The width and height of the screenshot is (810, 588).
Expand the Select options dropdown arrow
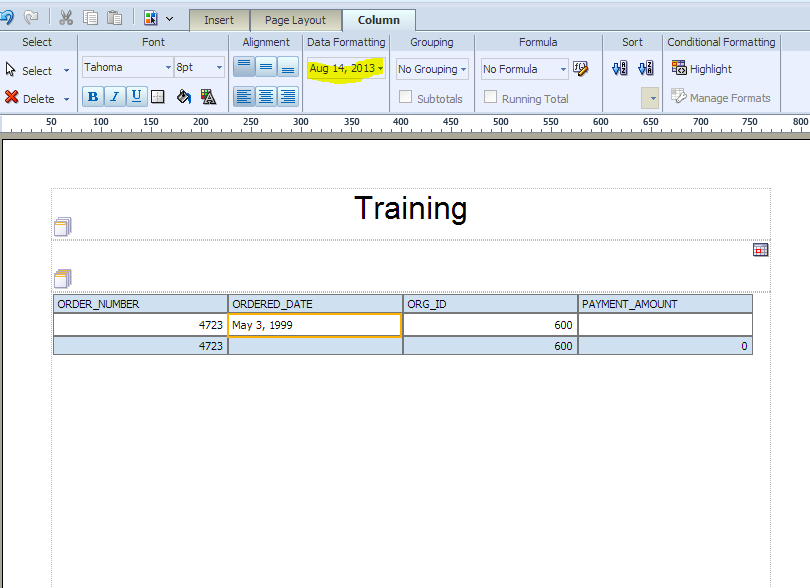[x=66, y=71]
